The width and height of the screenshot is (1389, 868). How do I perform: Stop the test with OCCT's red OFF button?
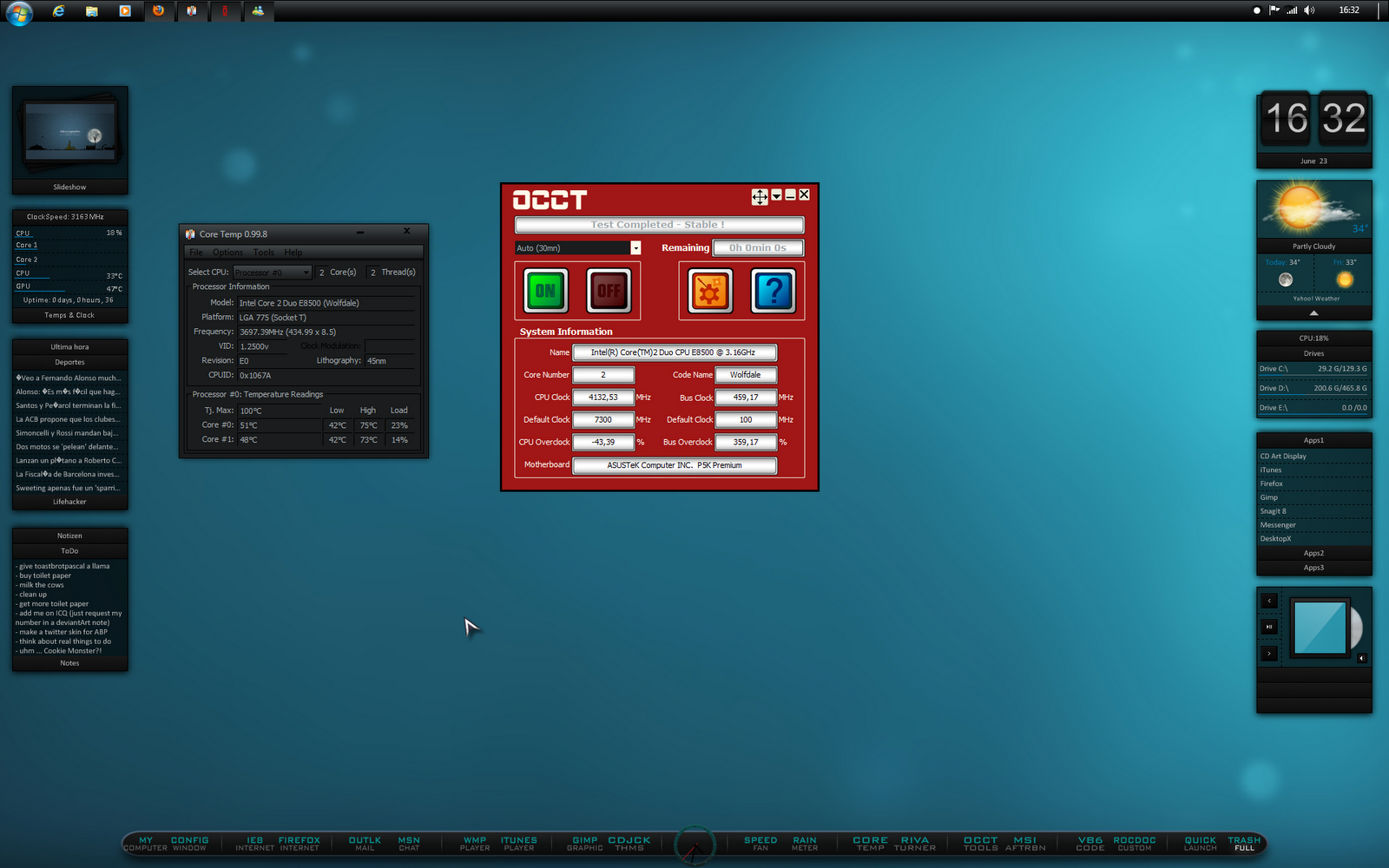[x=609, y=291]
